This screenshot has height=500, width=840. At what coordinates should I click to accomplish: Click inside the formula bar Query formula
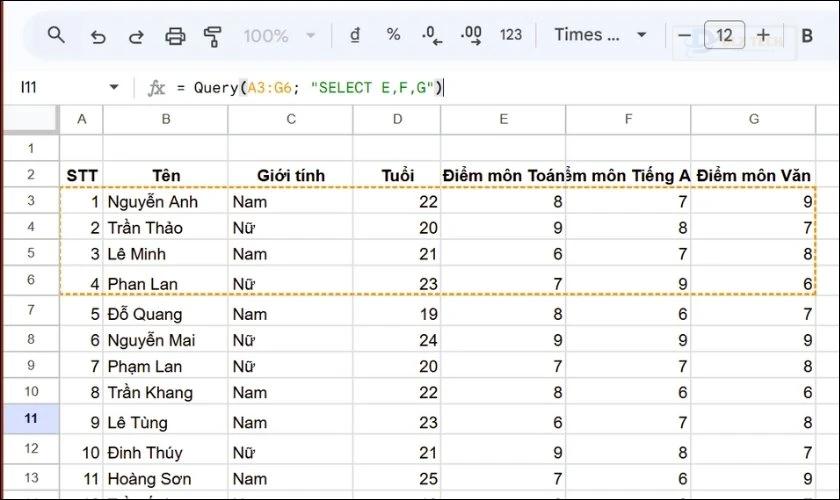coord(318,87)
